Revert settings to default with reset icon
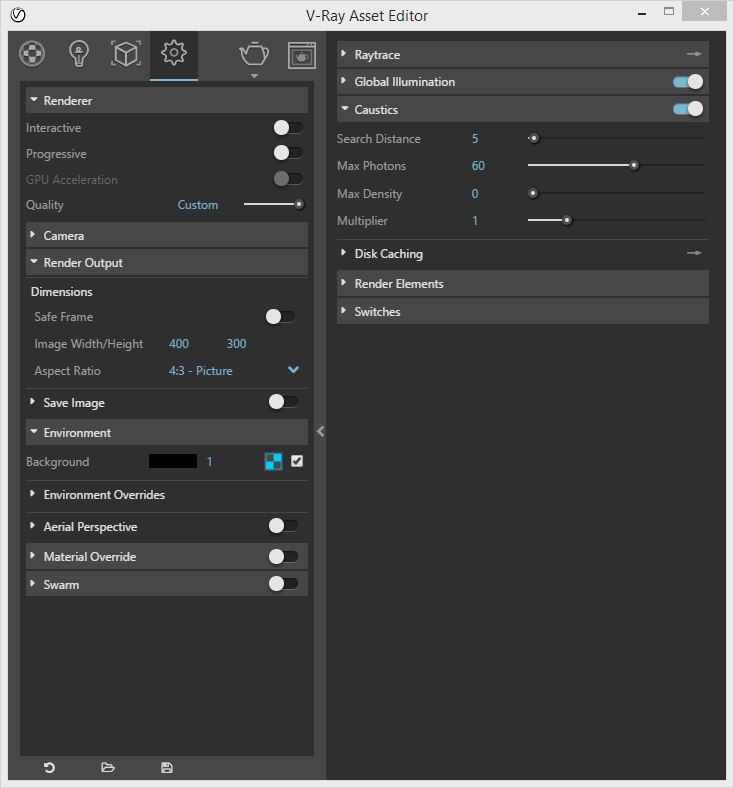 49,767
